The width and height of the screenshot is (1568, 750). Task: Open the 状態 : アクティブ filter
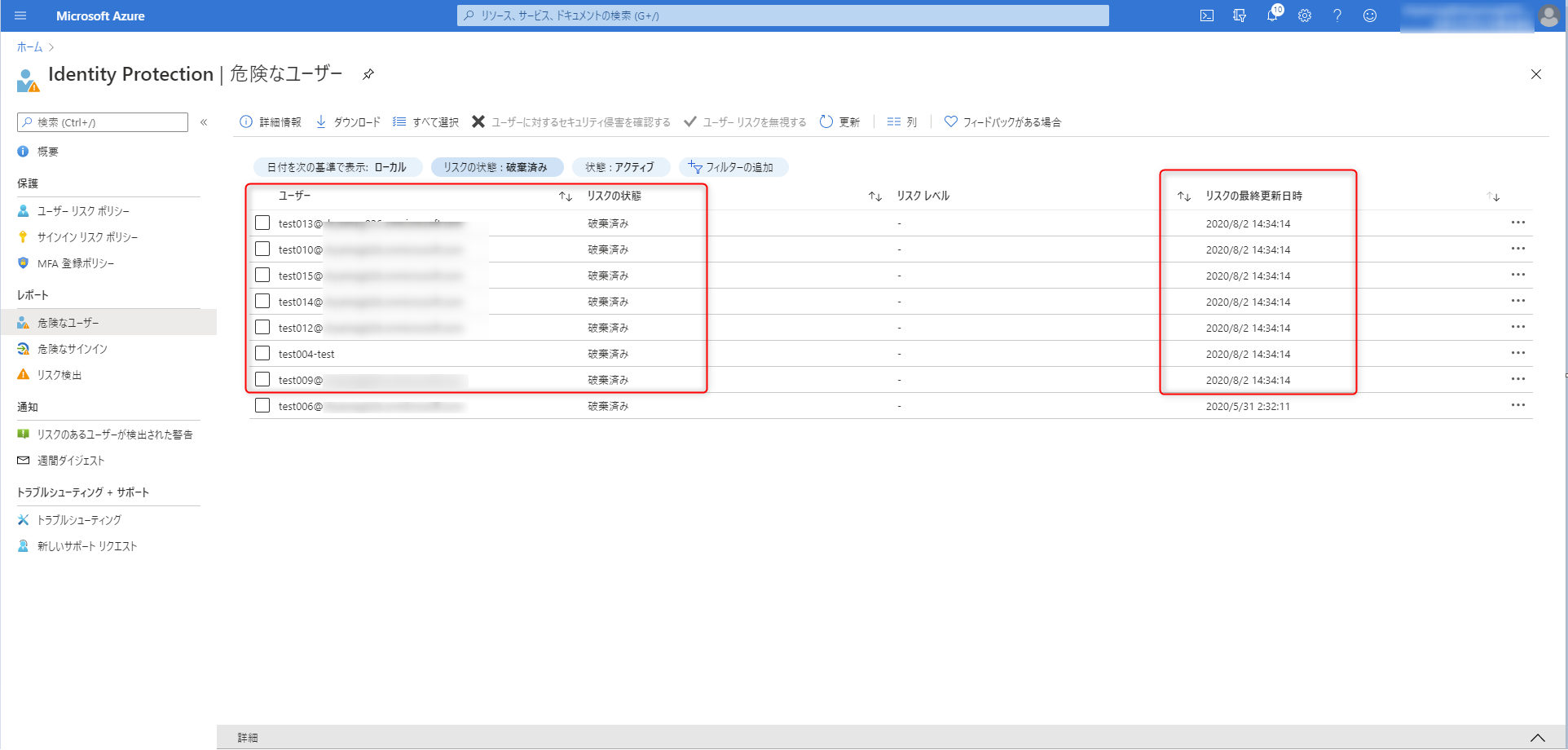coord(620,167)
